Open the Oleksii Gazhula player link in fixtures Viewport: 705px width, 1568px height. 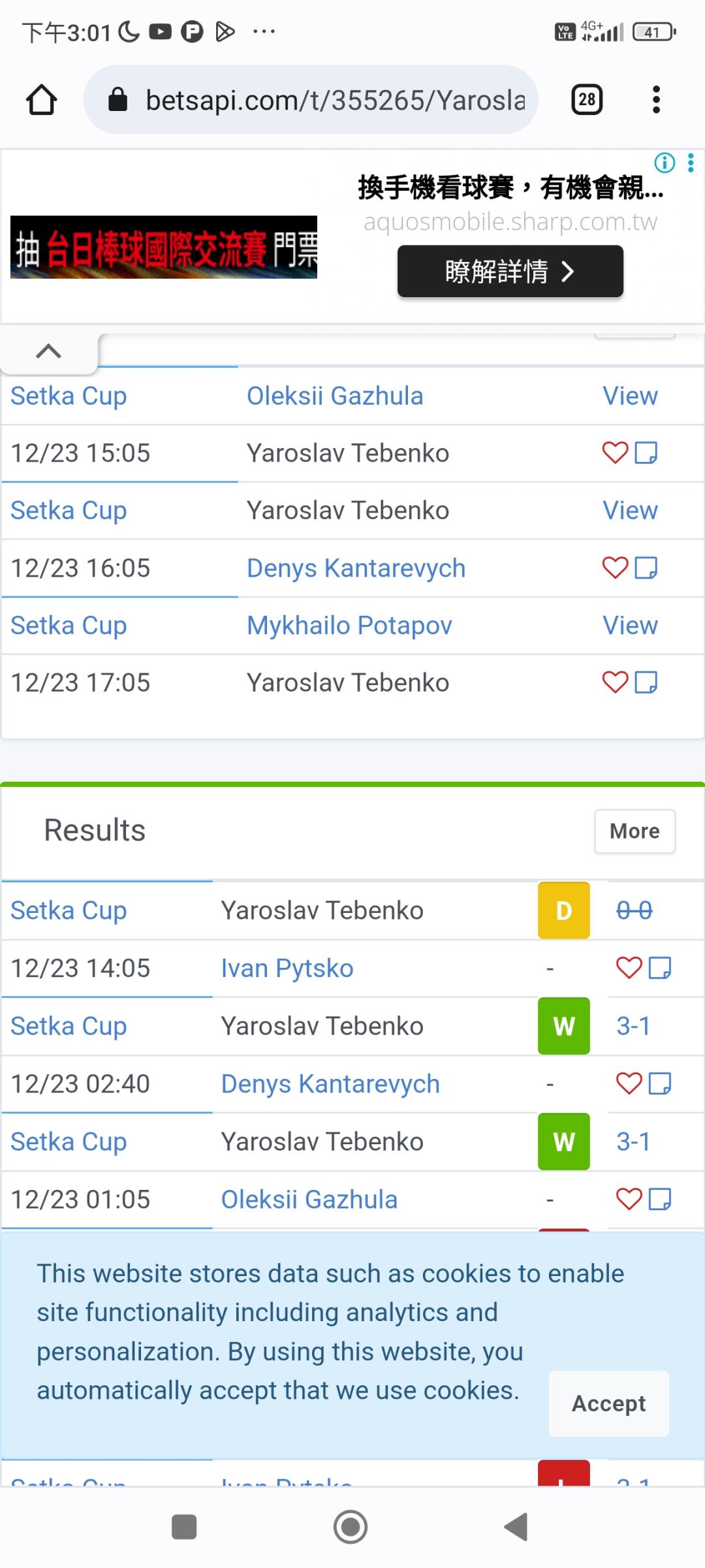coord(335,396)
